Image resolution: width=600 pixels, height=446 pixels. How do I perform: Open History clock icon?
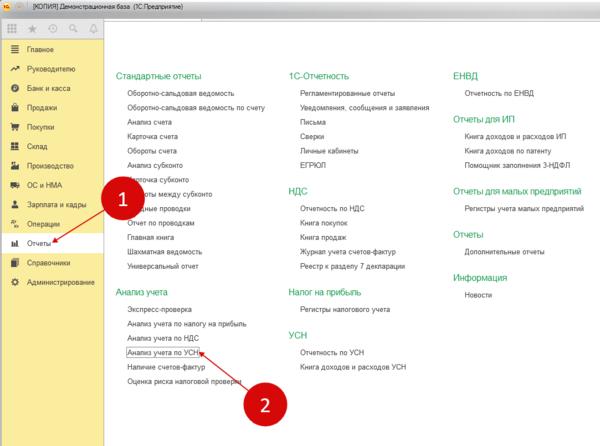[53, 29]
